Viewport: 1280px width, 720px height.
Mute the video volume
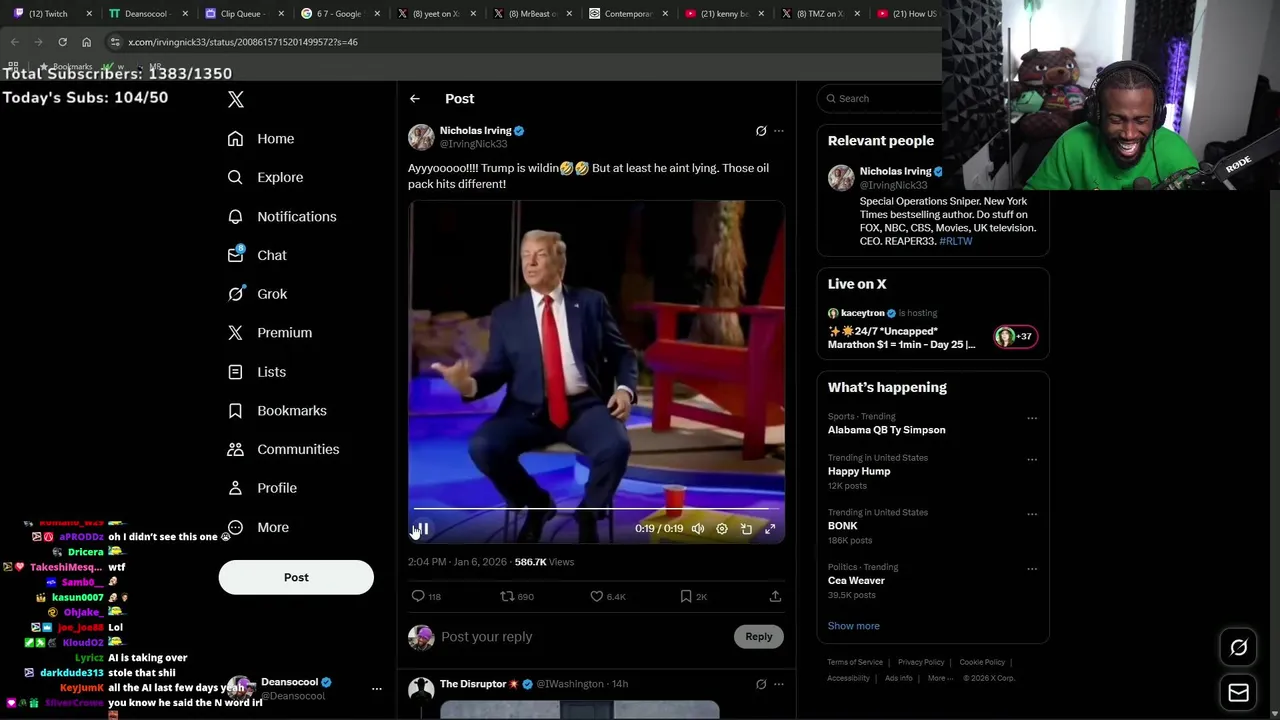698,529
